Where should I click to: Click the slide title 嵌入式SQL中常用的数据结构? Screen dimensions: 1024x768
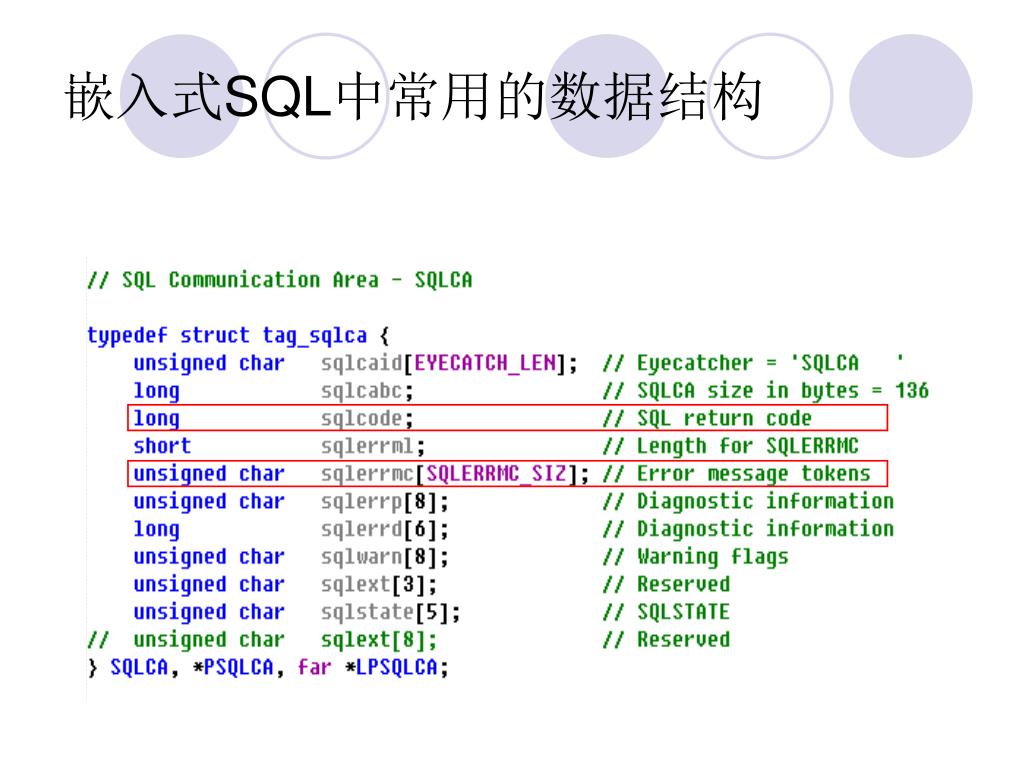(x=413, y=97)
